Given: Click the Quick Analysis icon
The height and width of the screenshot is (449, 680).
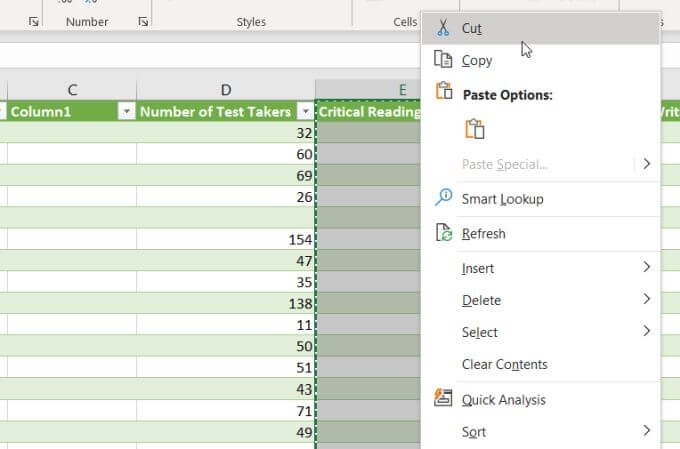Looking at the screenshot, I should pyautogui.click(x=444, y=399).
